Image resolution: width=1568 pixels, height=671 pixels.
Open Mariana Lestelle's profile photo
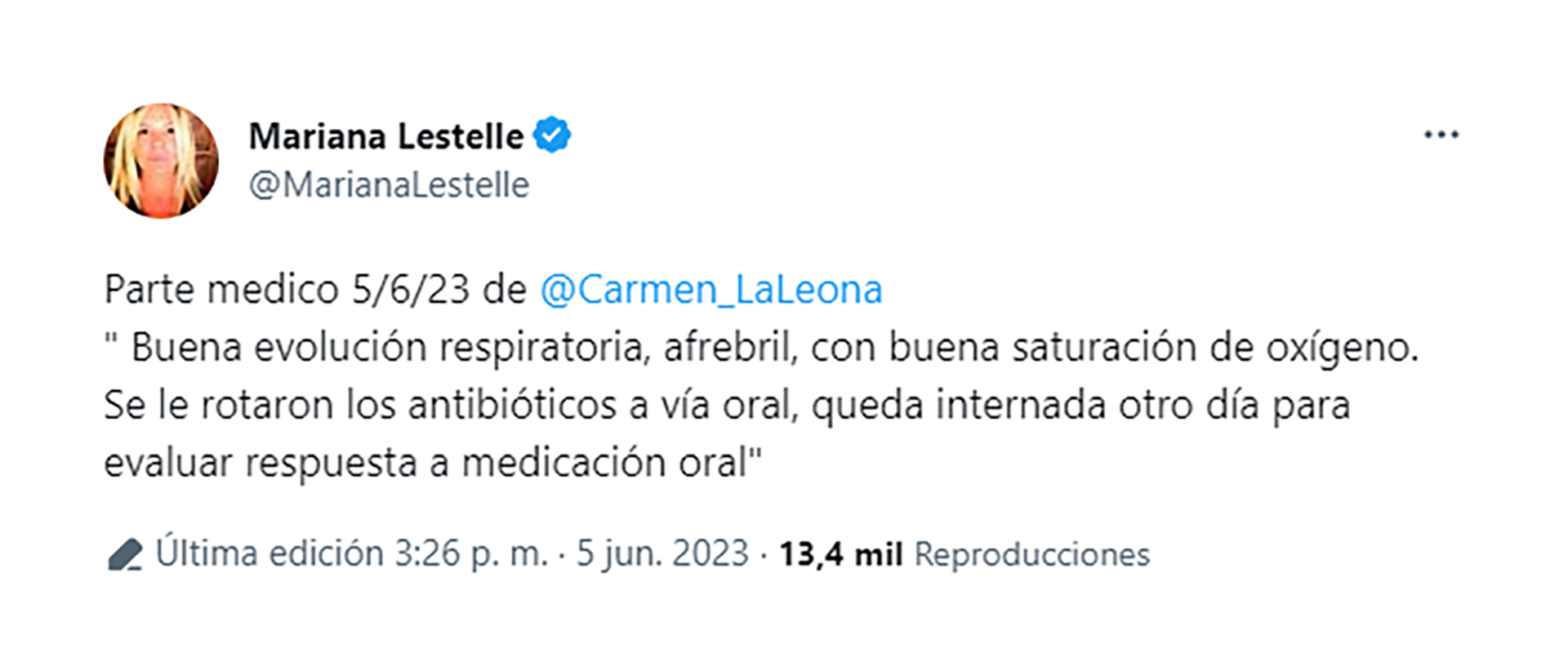pos(161,161)
